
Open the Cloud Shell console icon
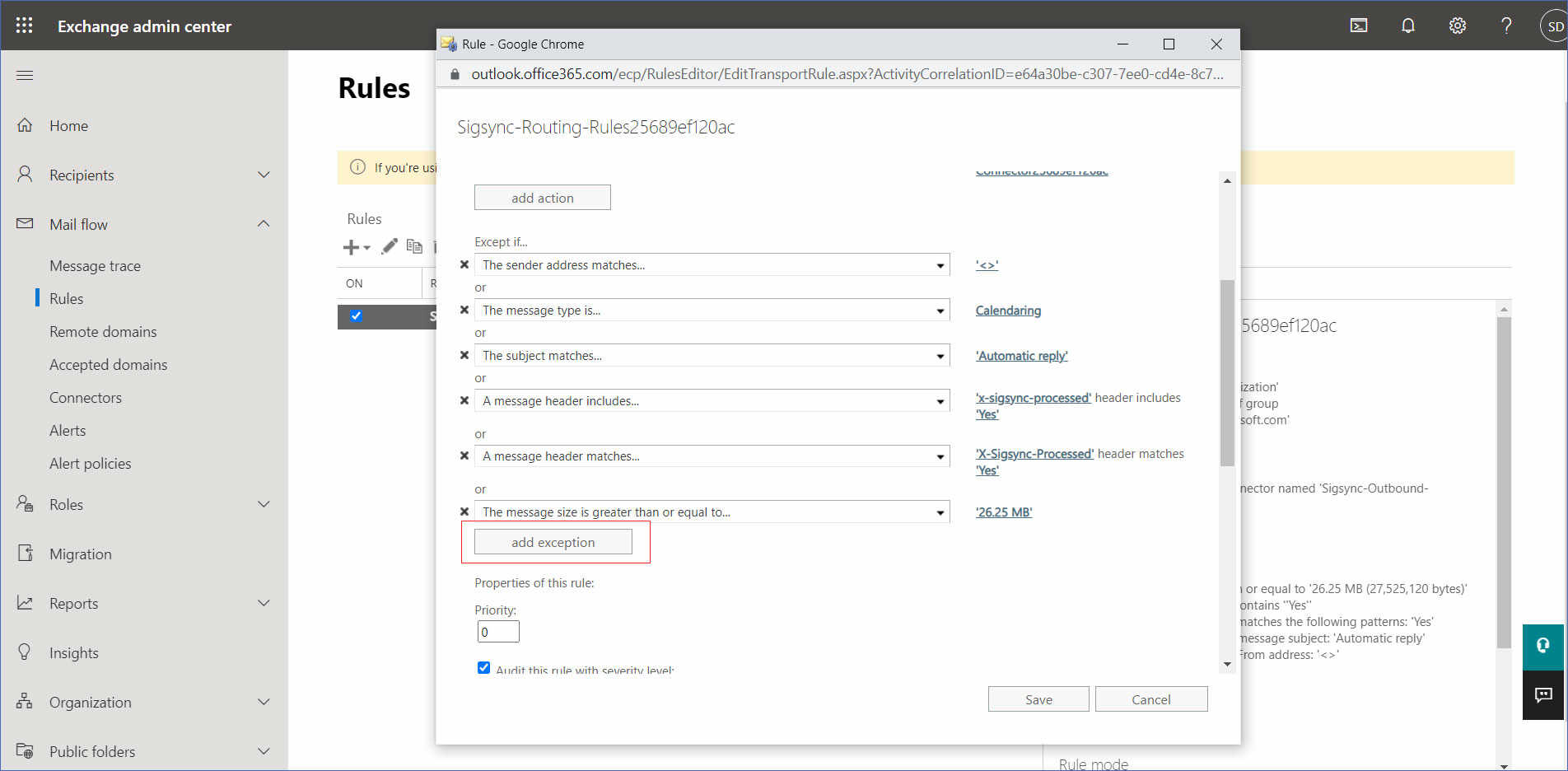coord(1359,26)
